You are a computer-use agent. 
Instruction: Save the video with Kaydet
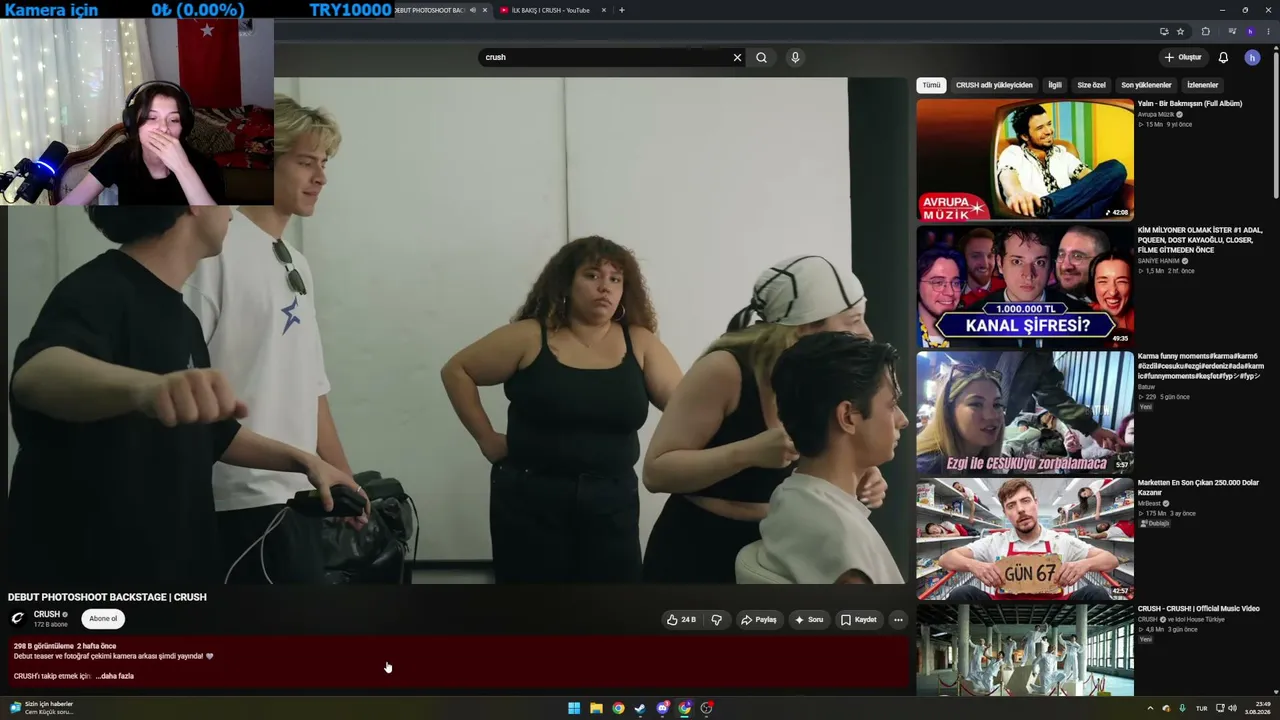859,620
